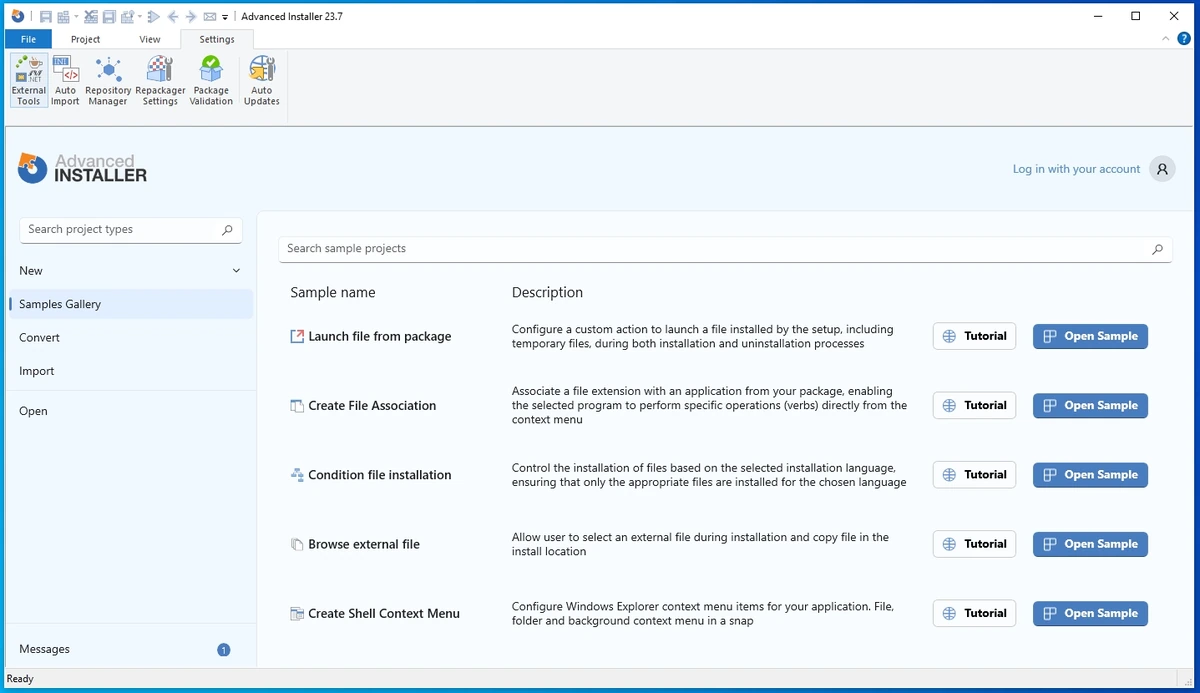The image size is (1200, 693).
Task: Click the Back arrow in quick access toolbar
Action: pyautogui.click(x=173, y=17)
